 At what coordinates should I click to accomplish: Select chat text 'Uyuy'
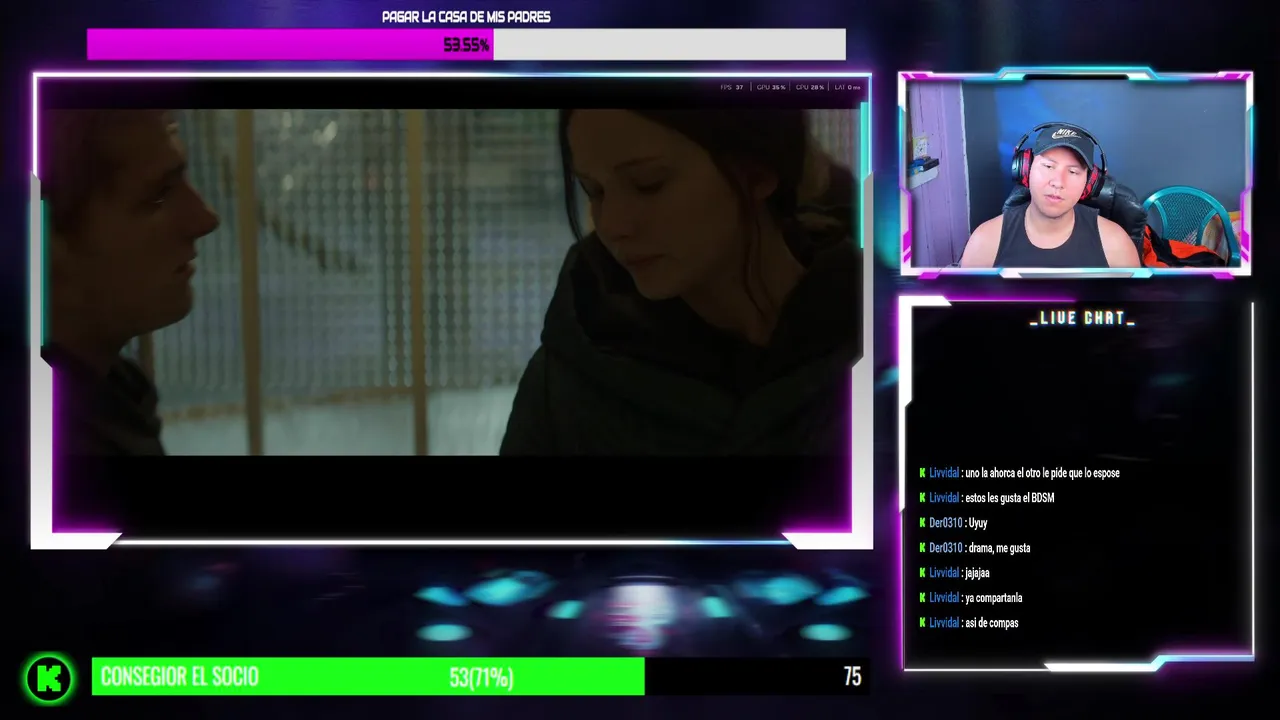click(x=978, y=523)
